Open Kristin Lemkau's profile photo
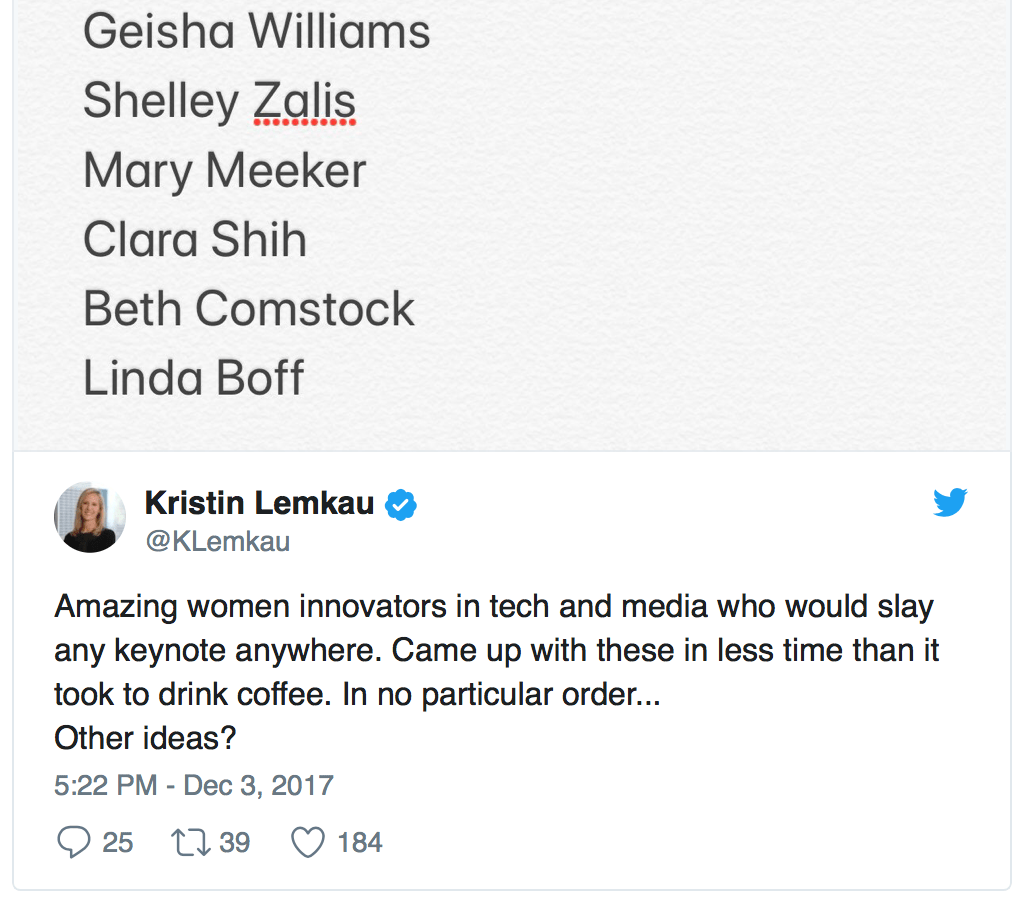This screenshot has height=902, width=1028. (x=89, y=517)
